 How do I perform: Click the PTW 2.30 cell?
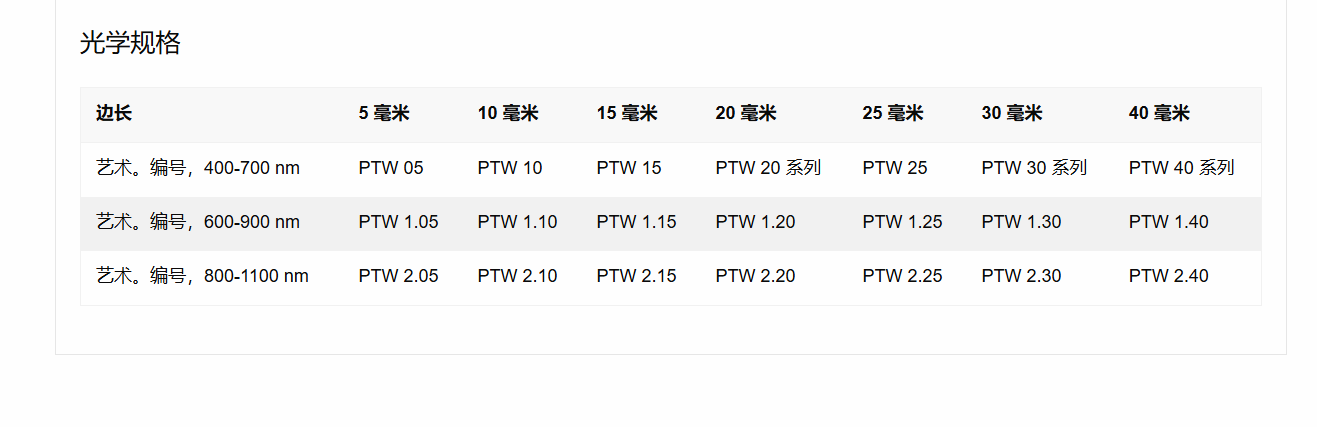[x=1022, y=276]
